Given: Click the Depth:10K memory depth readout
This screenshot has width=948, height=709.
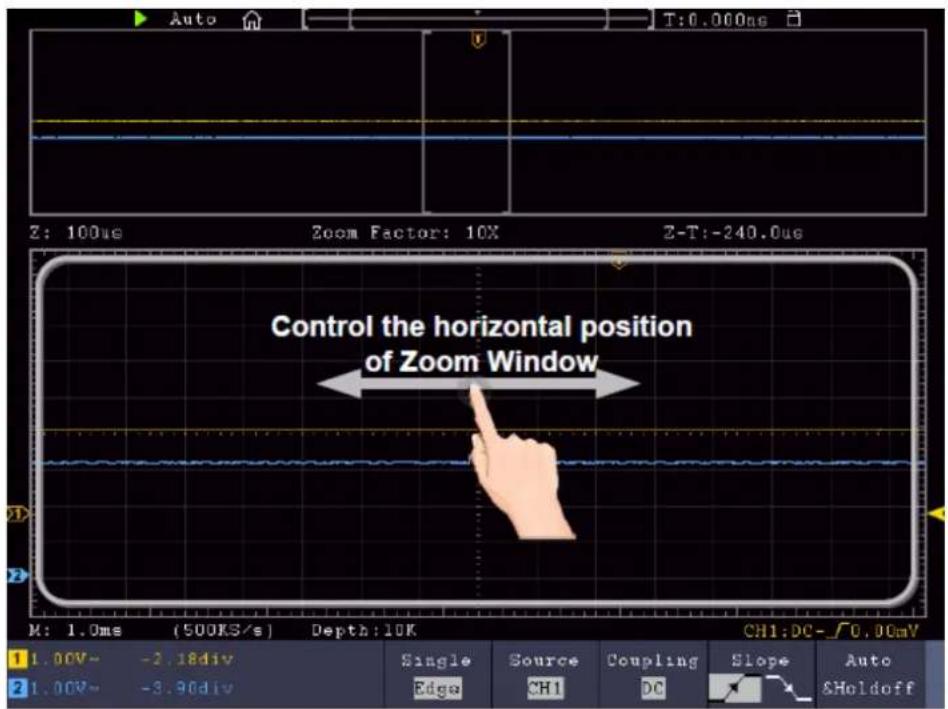Looking at the screenshot, I should pos(364,630).
